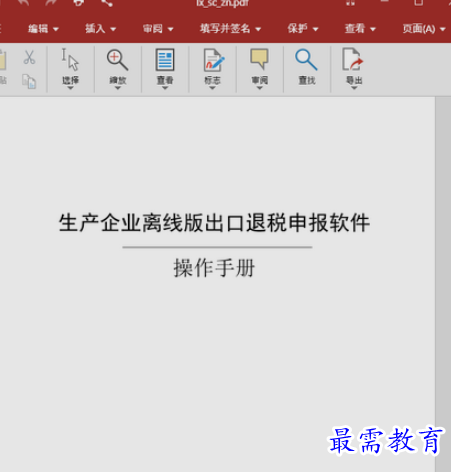
Task: Expand the 页面(A) menu
Action: pos(424,29)
